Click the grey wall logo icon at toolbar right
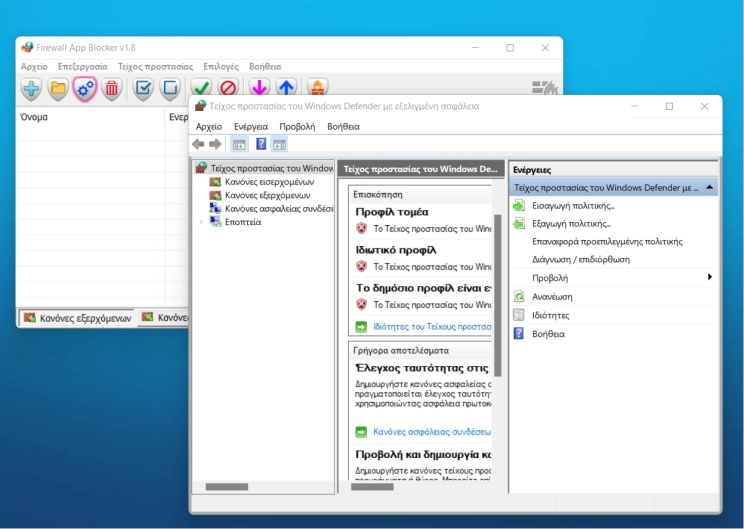The height and width of the screenshot is (529, 744). click(544, 87)
